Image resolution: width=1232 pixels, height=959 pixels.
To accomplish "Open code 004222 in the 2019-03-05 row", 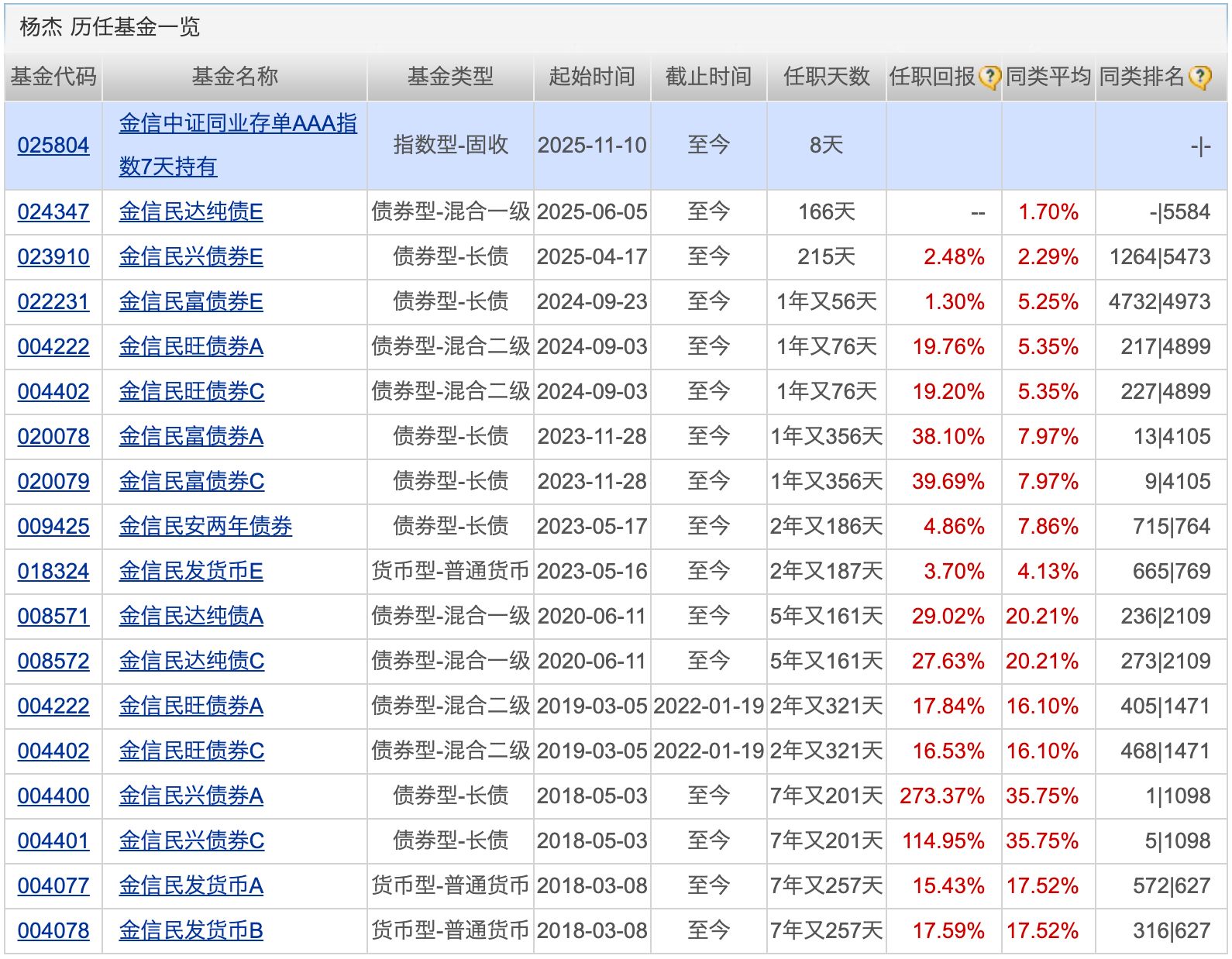I will click(x=53, y=706).
